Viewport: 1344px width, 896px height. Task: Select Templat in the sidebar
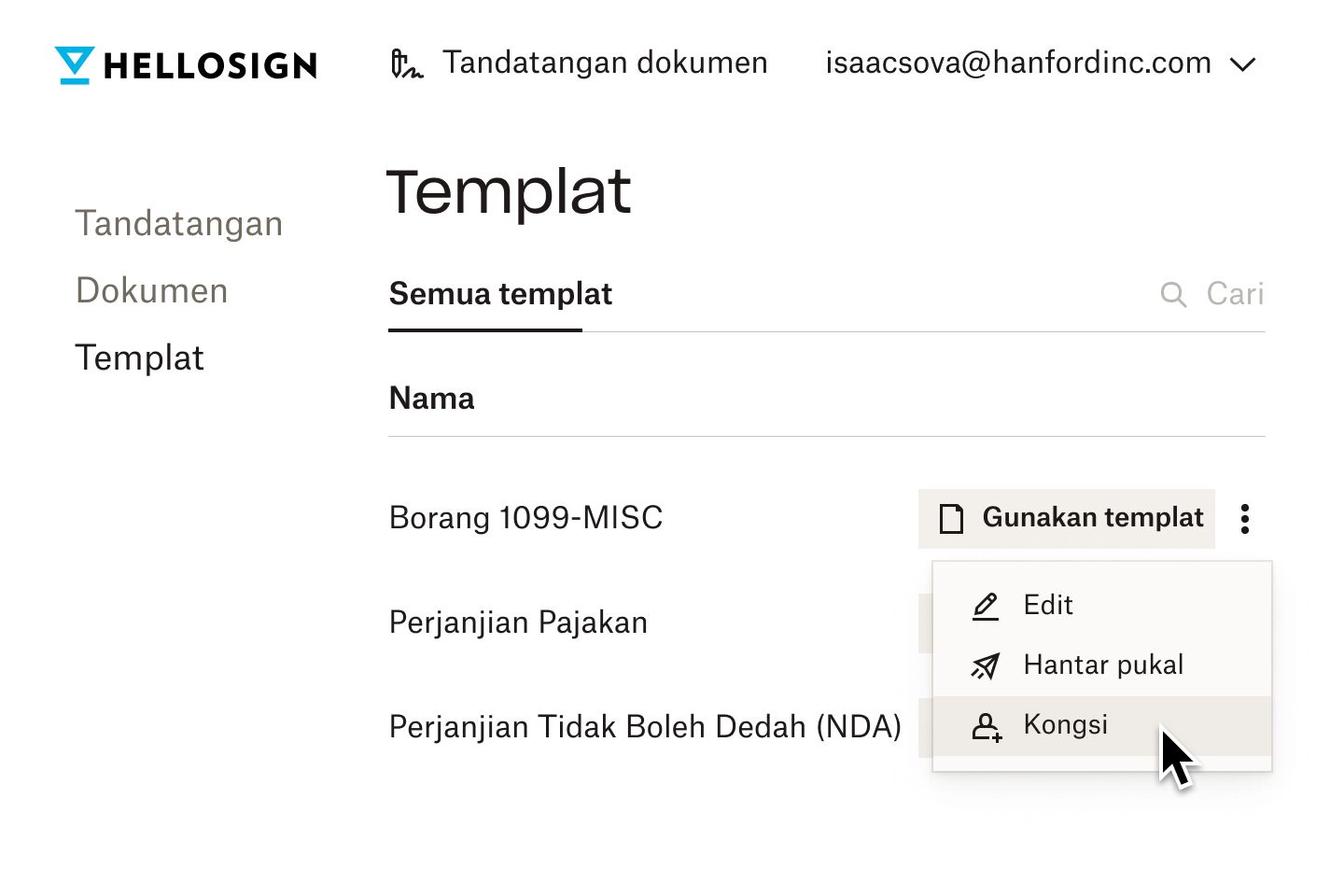pos(140,357)
